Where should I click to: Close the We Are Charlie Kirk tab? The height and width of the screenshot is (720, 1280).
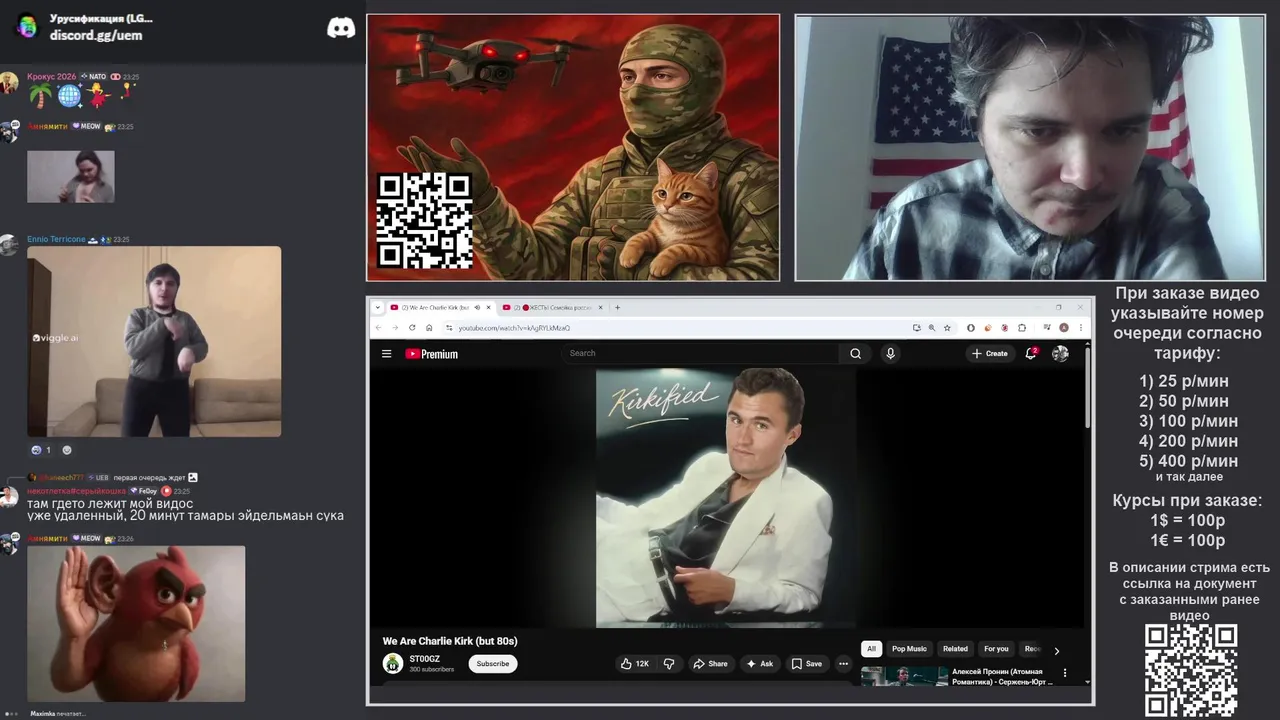pos(489,307)
